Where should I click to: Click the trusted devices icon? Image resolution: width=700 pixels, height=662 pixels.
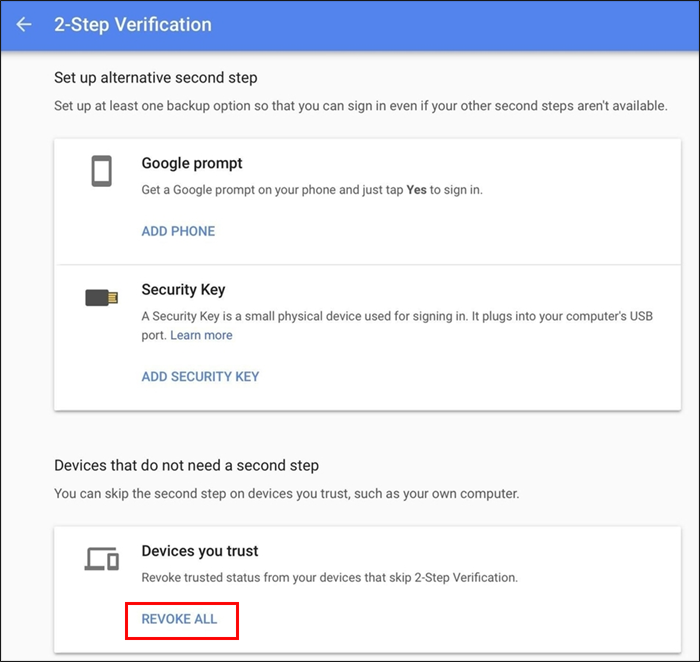(x=101, y=559)
